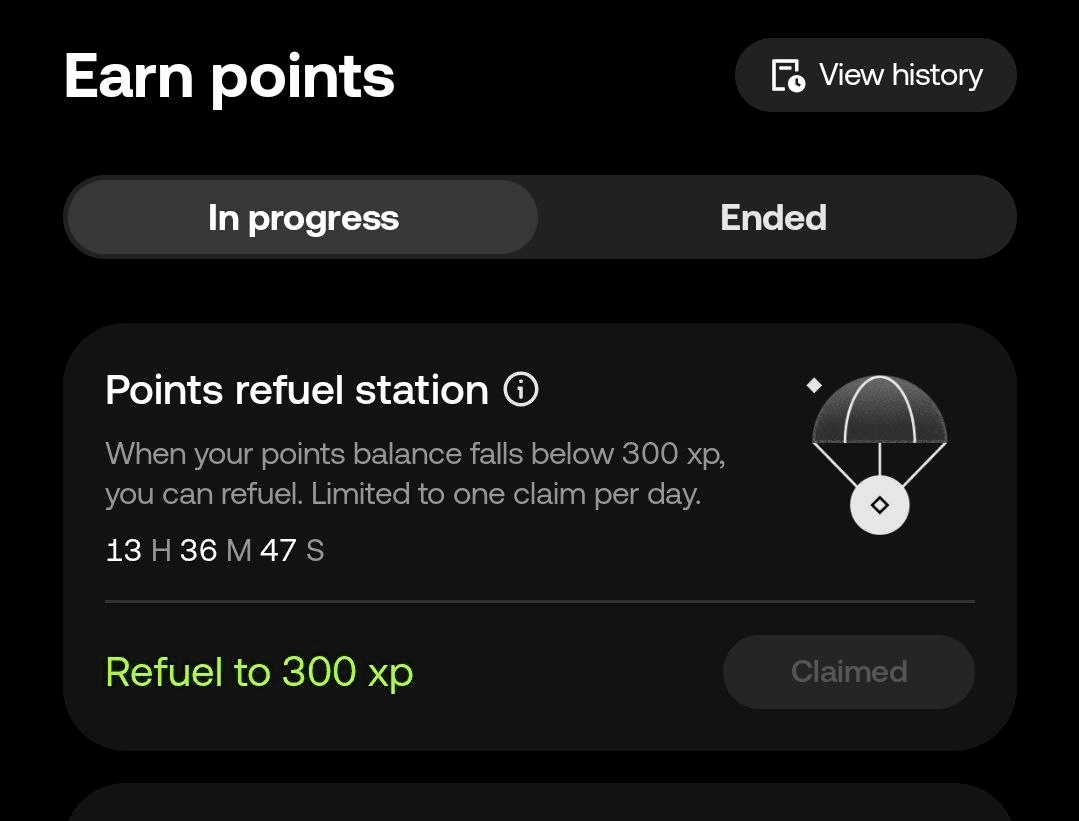The height and width of the screenshot is (821, 1079).
Task: Click the diamond token under the parachute
Action: coord(879,505)
